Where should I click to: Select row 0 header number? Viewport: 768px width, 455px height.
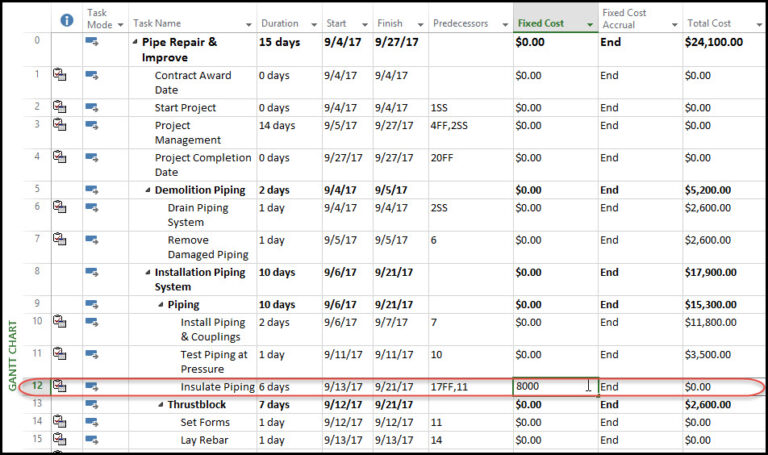point(37,40)
